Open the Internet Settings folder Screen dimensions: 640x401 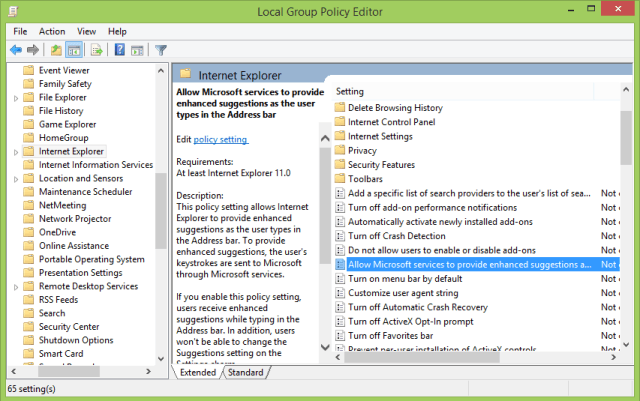click(380, 136)
